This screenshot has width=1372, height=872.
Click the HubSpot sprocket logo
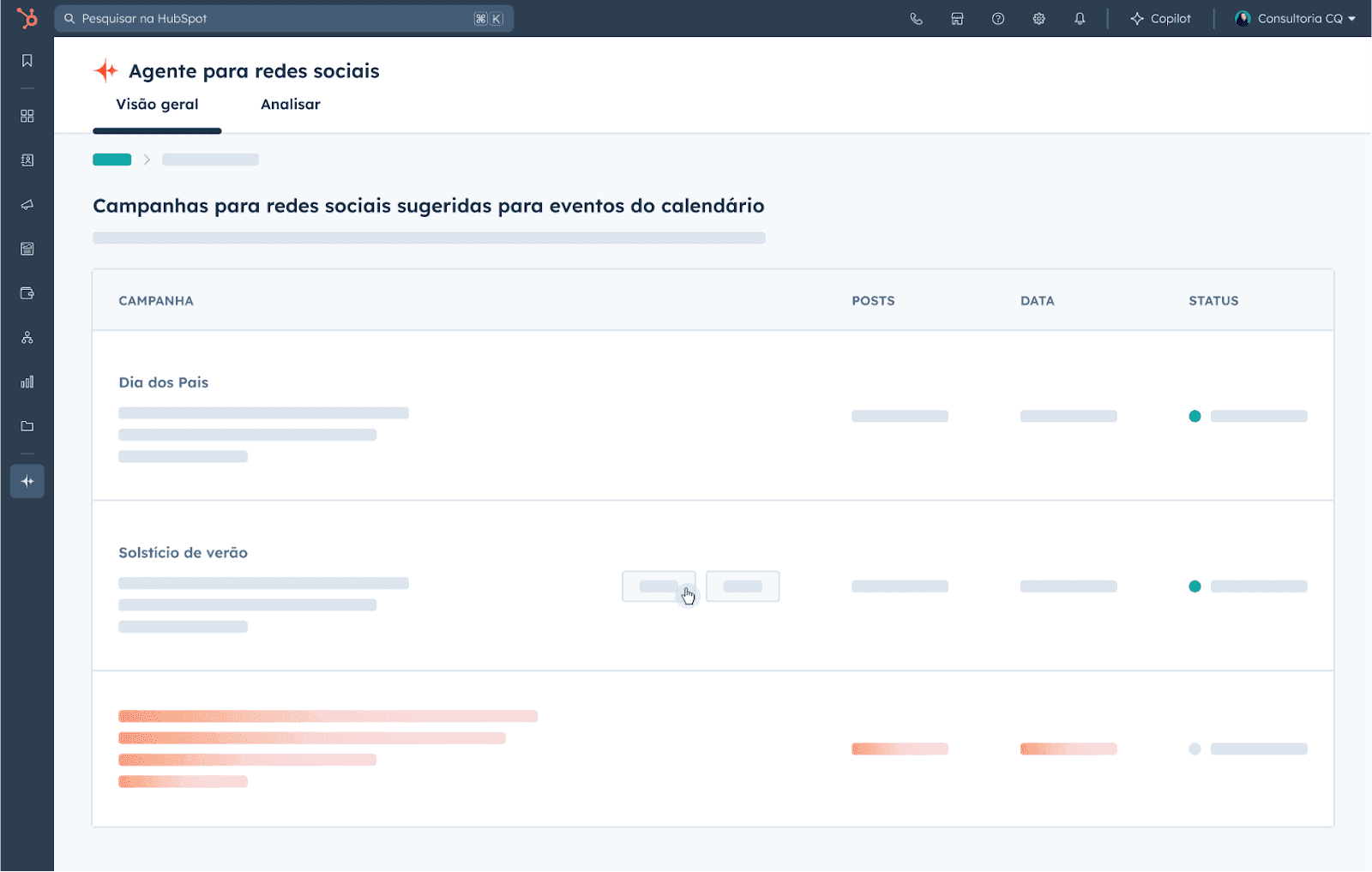pyautogui.click(x=27, y=18)
